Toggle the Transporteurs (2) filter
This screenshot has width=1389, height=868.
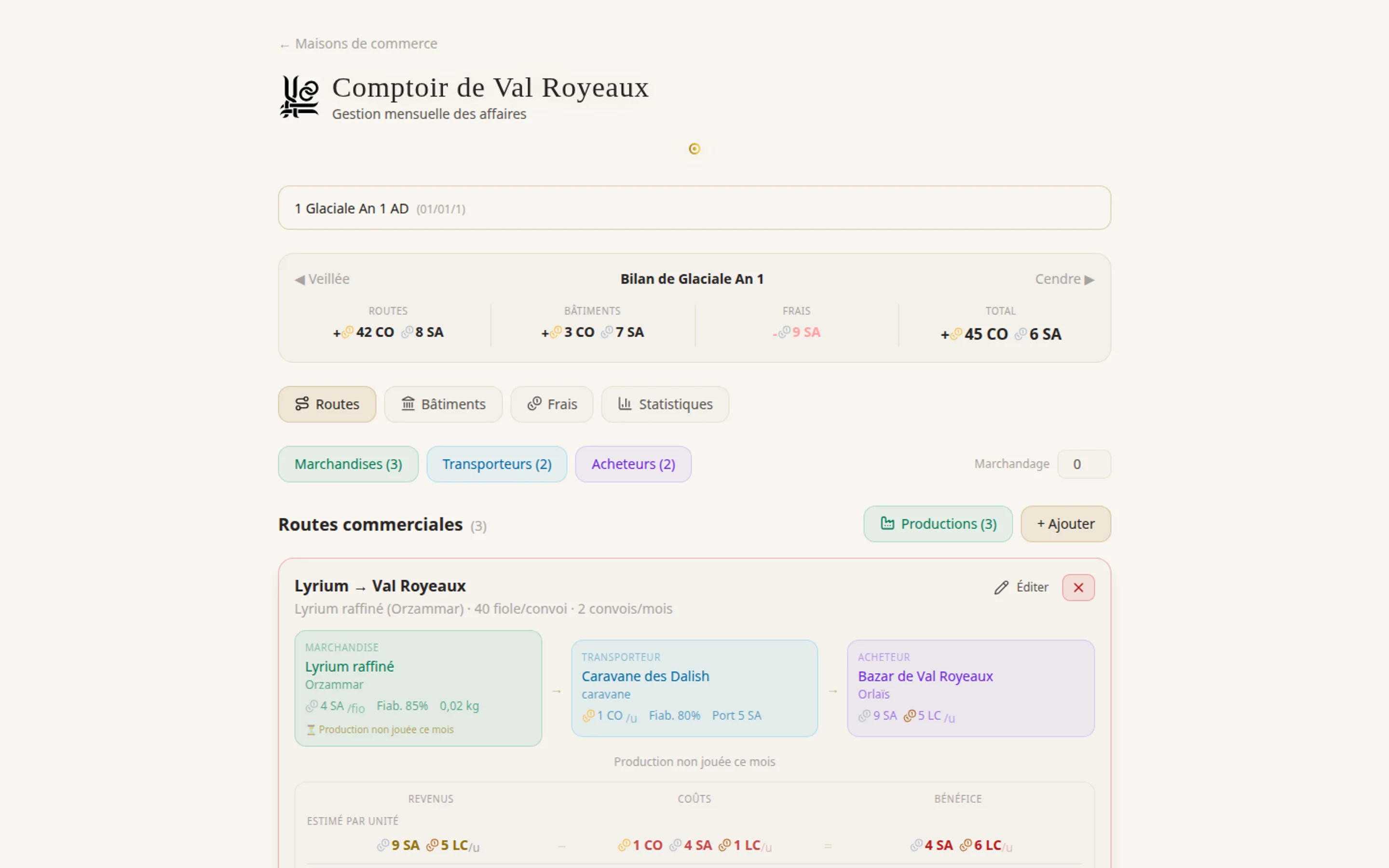tap(496, 464)
